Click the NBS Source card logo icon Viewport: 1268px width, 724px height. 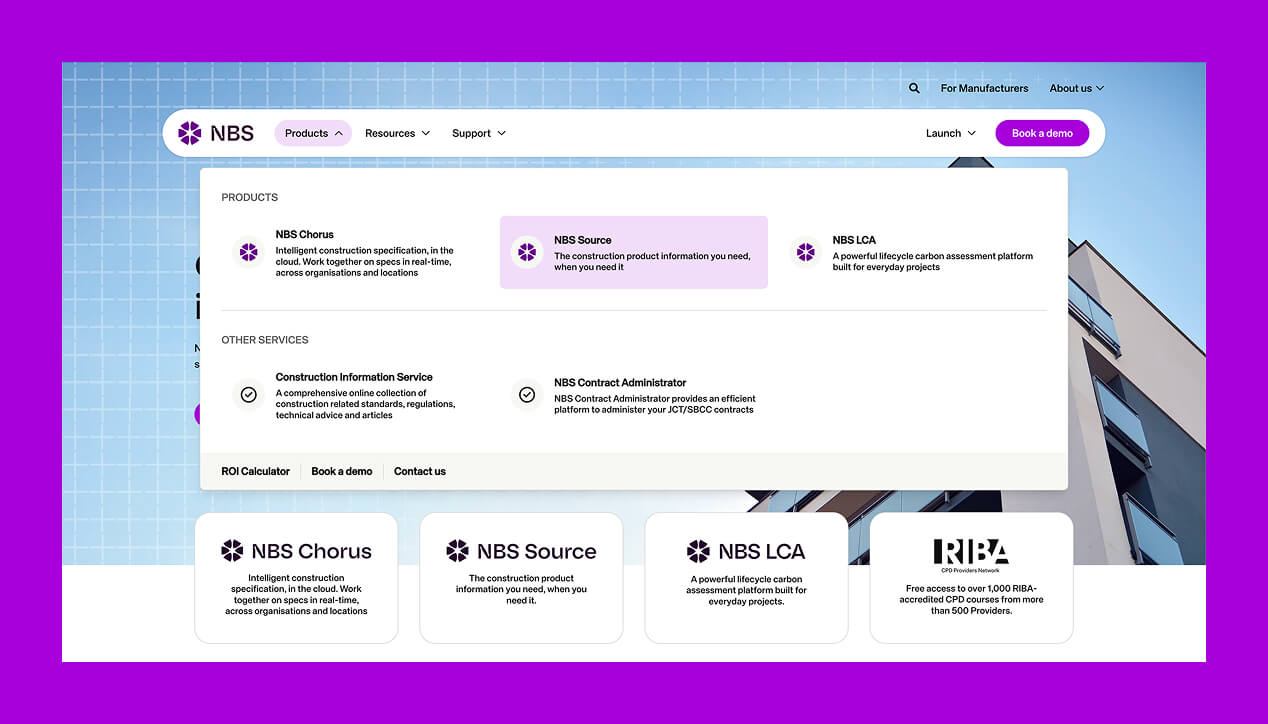tap(457, 551)
